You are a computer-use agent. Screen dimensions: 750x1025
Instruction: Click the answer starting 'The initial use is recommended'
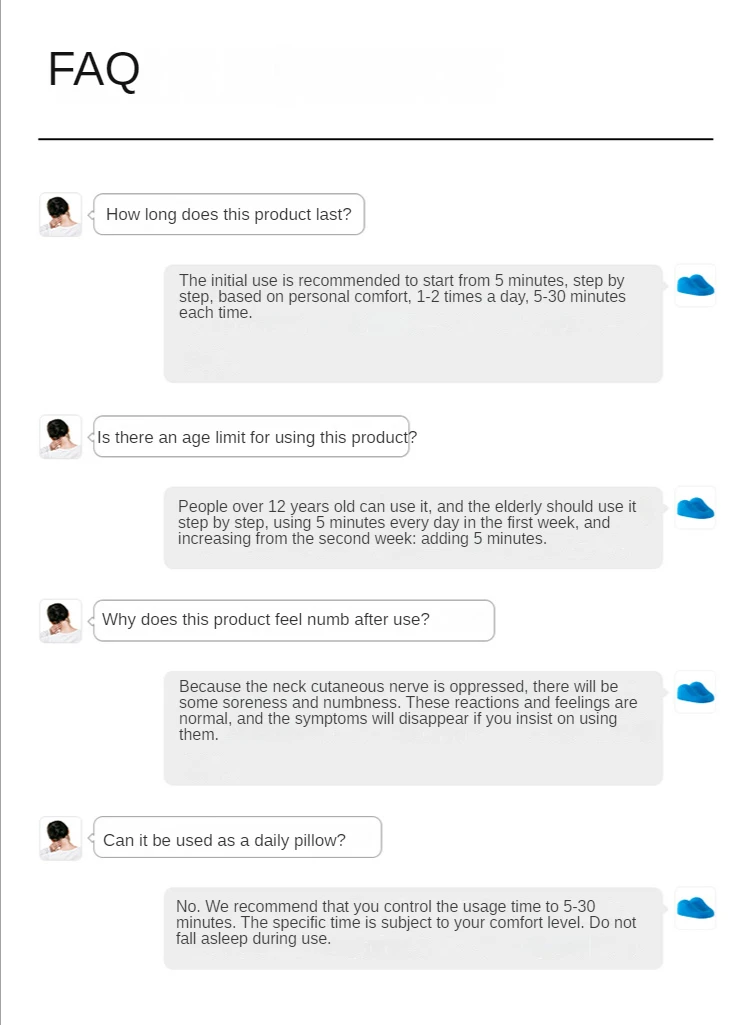pyautogui.click(x=413, y=324)
